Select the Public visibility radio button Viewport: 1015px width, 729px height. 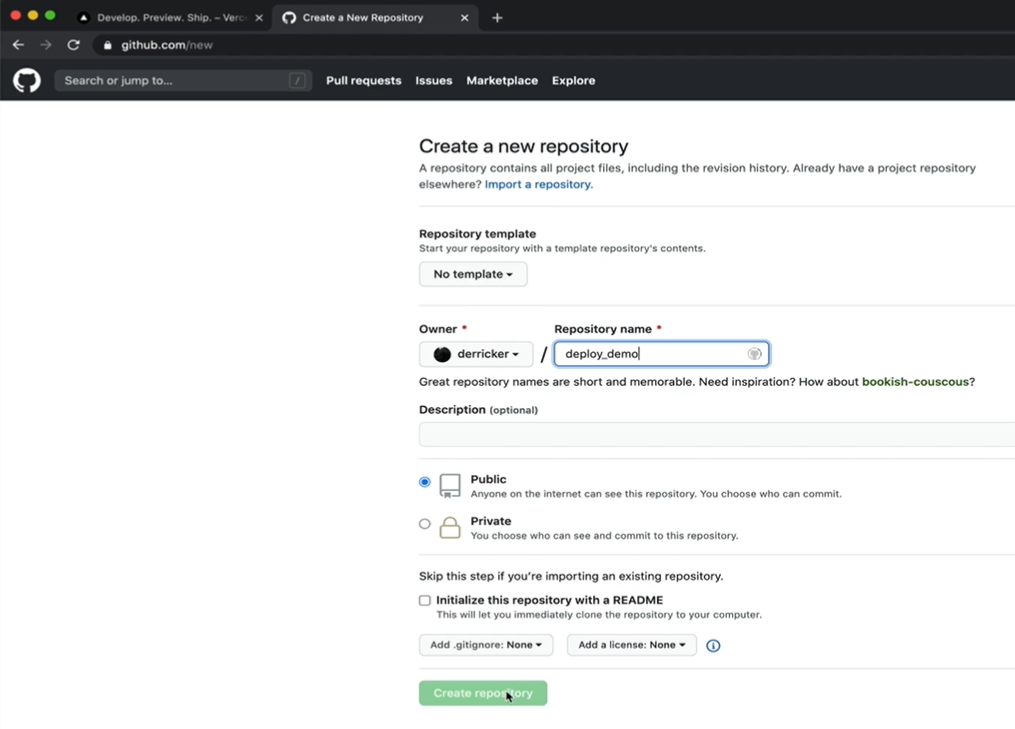425,482
